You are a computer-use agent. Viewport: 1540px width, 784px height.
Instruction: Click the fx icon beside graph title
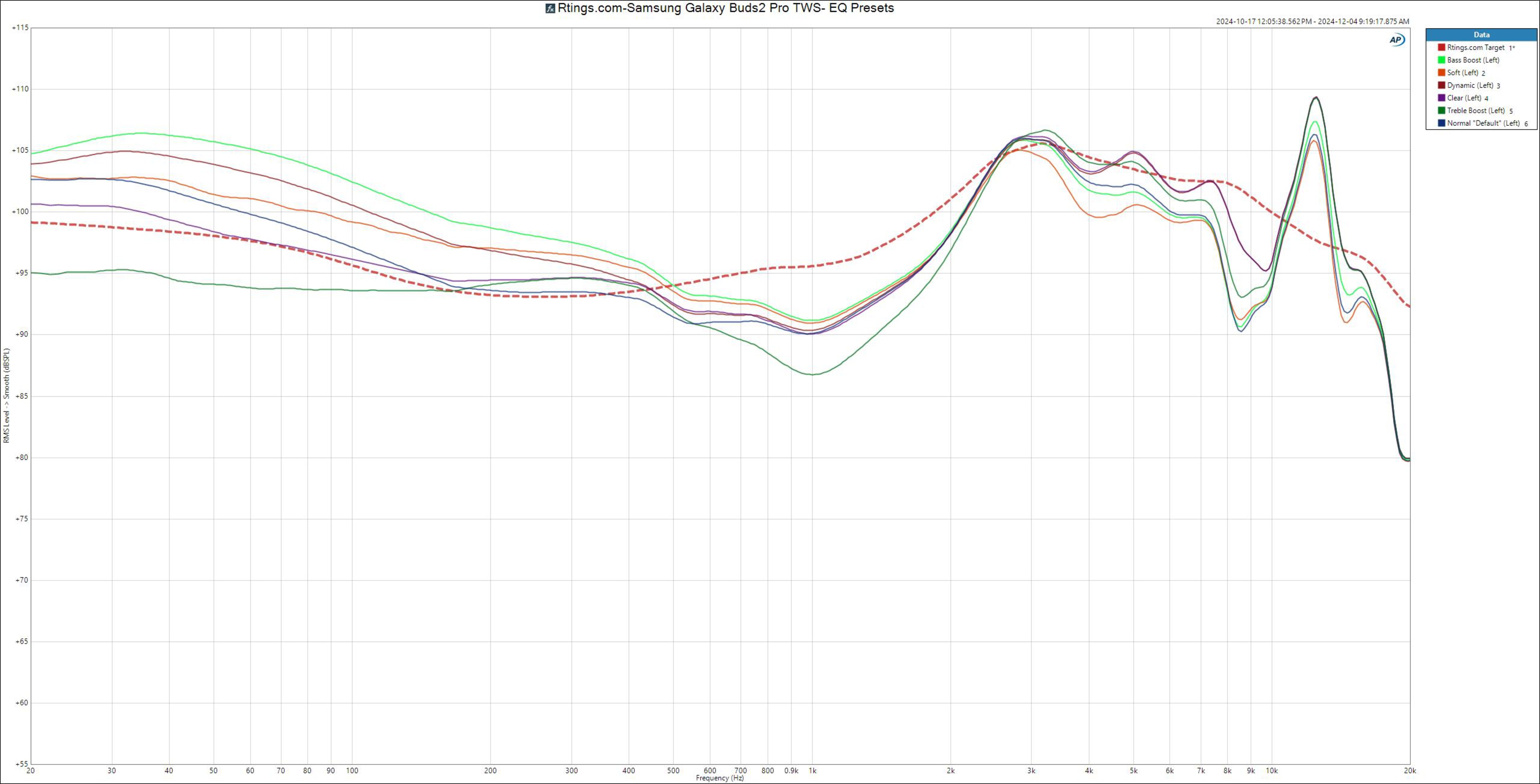pos(550,8)
